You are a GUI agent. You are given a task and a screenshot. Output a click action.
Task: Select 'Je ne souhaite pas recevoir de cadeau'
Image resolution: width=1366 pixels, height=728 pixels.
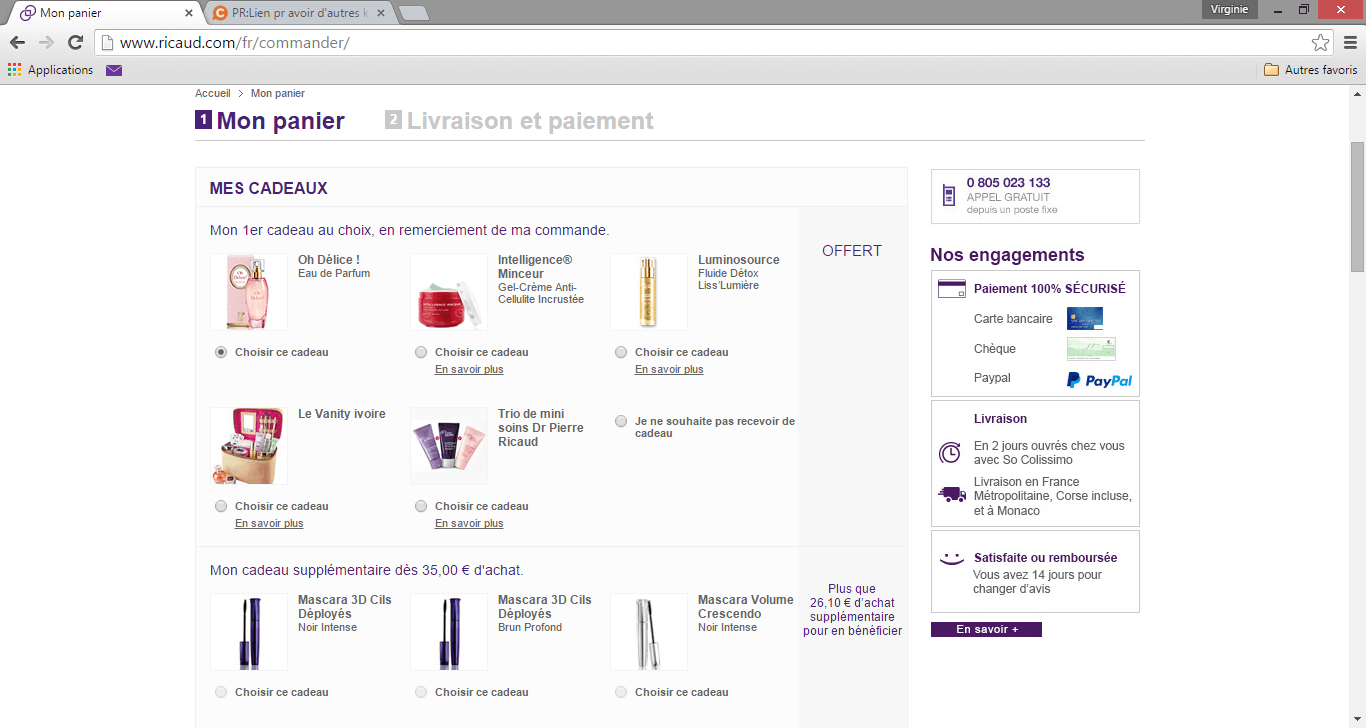(x=621, y=421)
